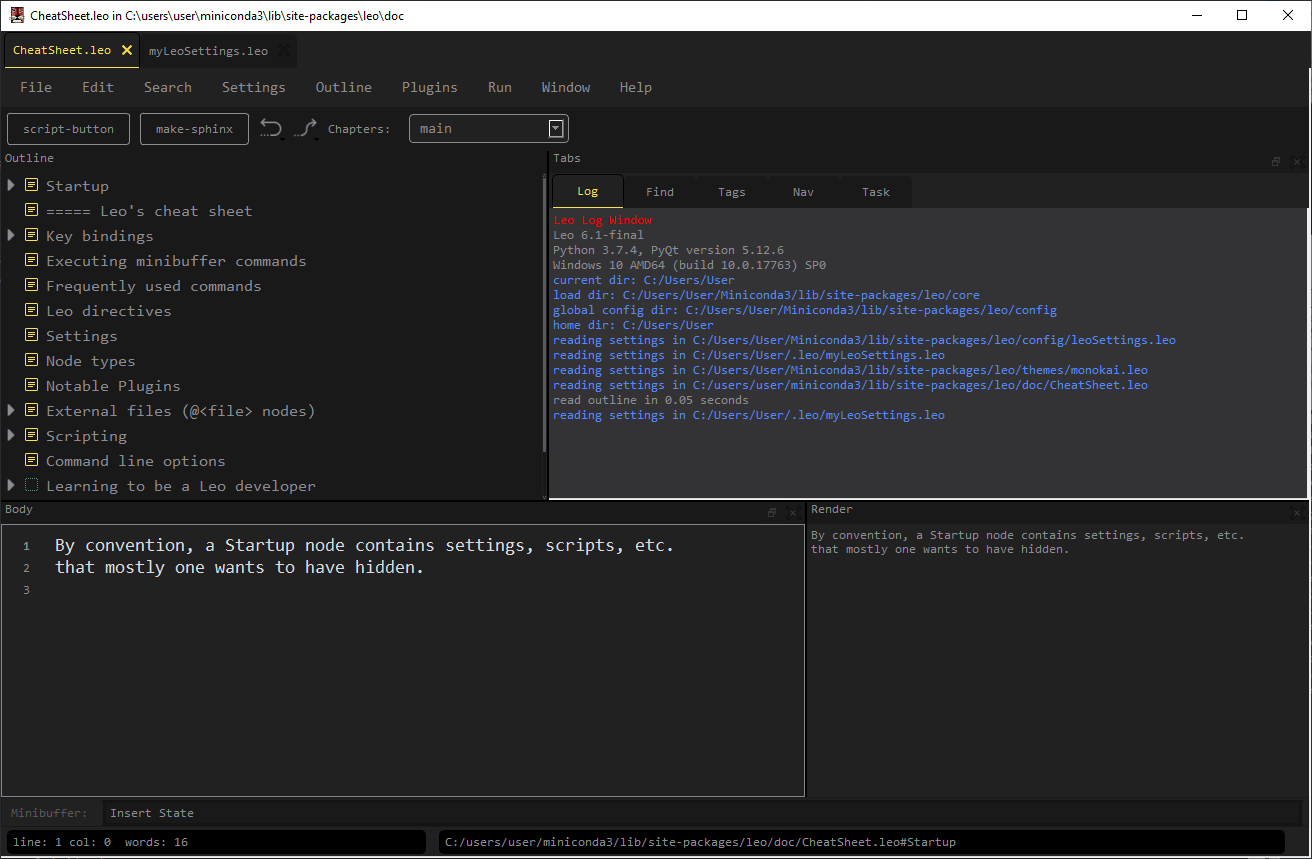The width and height of the screenshot is (1312, 859).
Task: Switch to the Task tab
Action: [876, 192]
